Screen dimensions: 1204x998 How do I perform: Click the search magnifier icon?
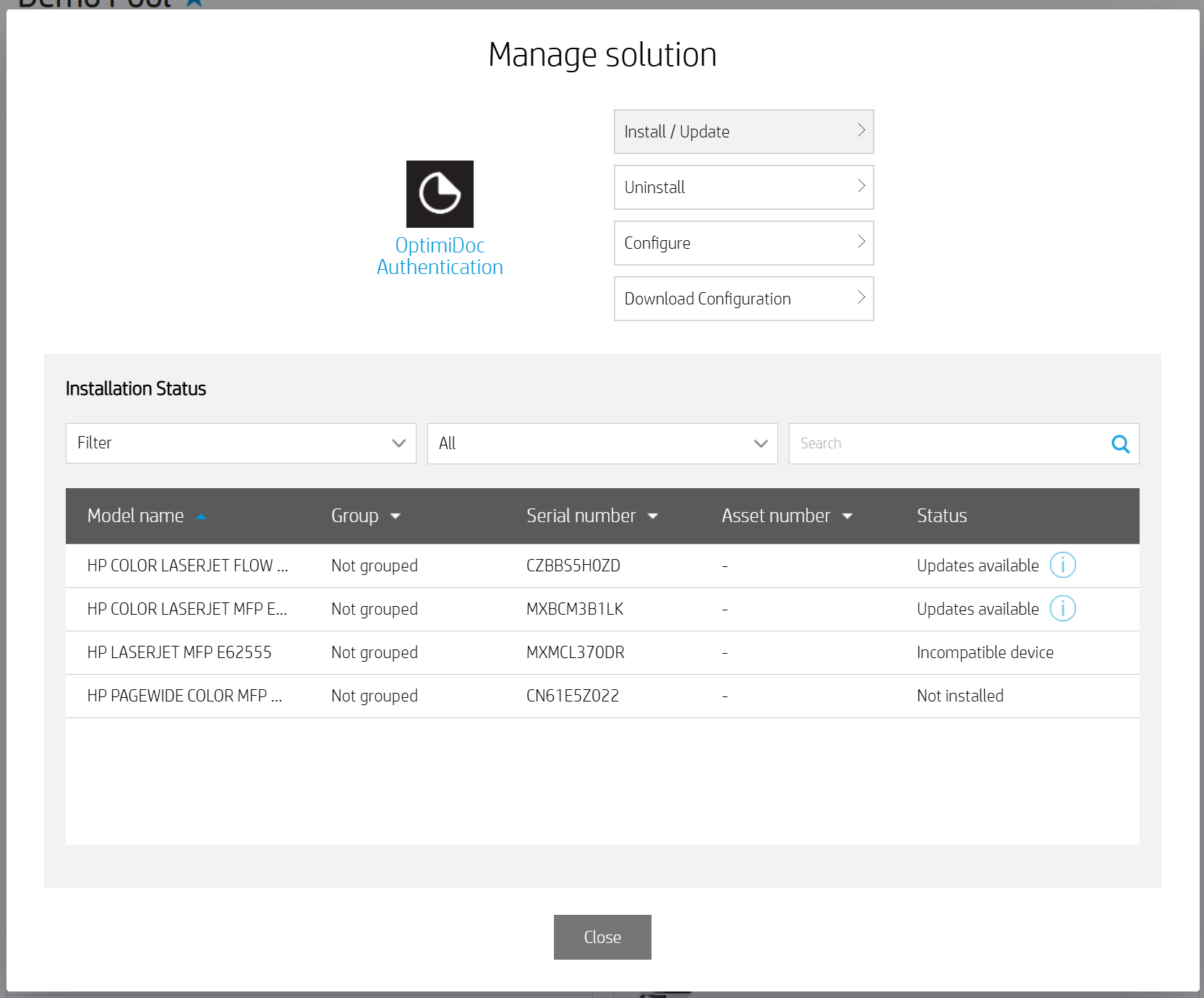(1120, 444)
